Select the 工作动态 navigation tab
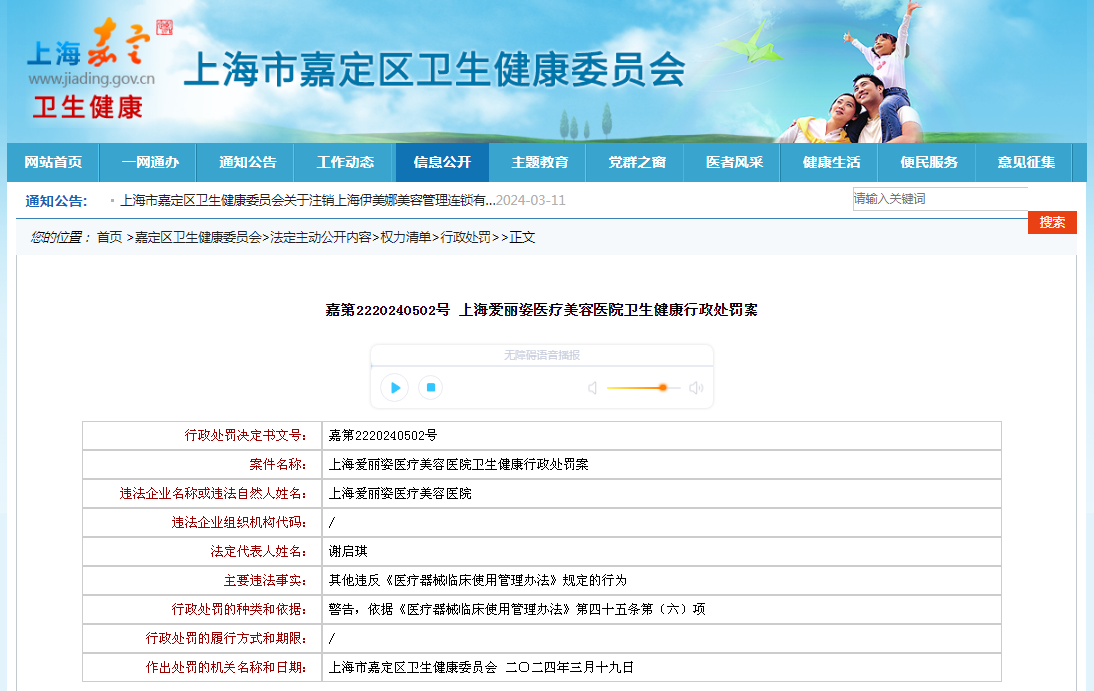This screenshot has width=1094, height=691. tap(345, 162)
